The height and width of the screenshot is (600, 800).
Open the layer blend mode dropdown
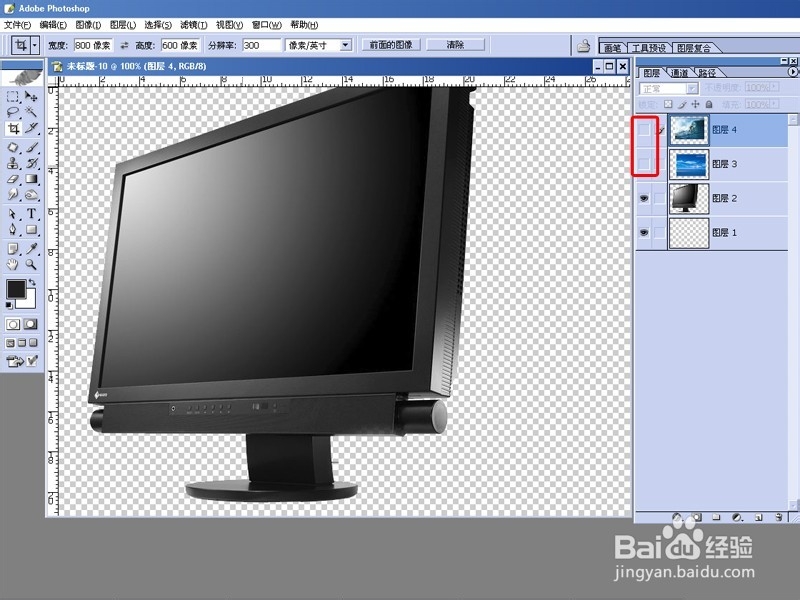click(x=667, y=89)
